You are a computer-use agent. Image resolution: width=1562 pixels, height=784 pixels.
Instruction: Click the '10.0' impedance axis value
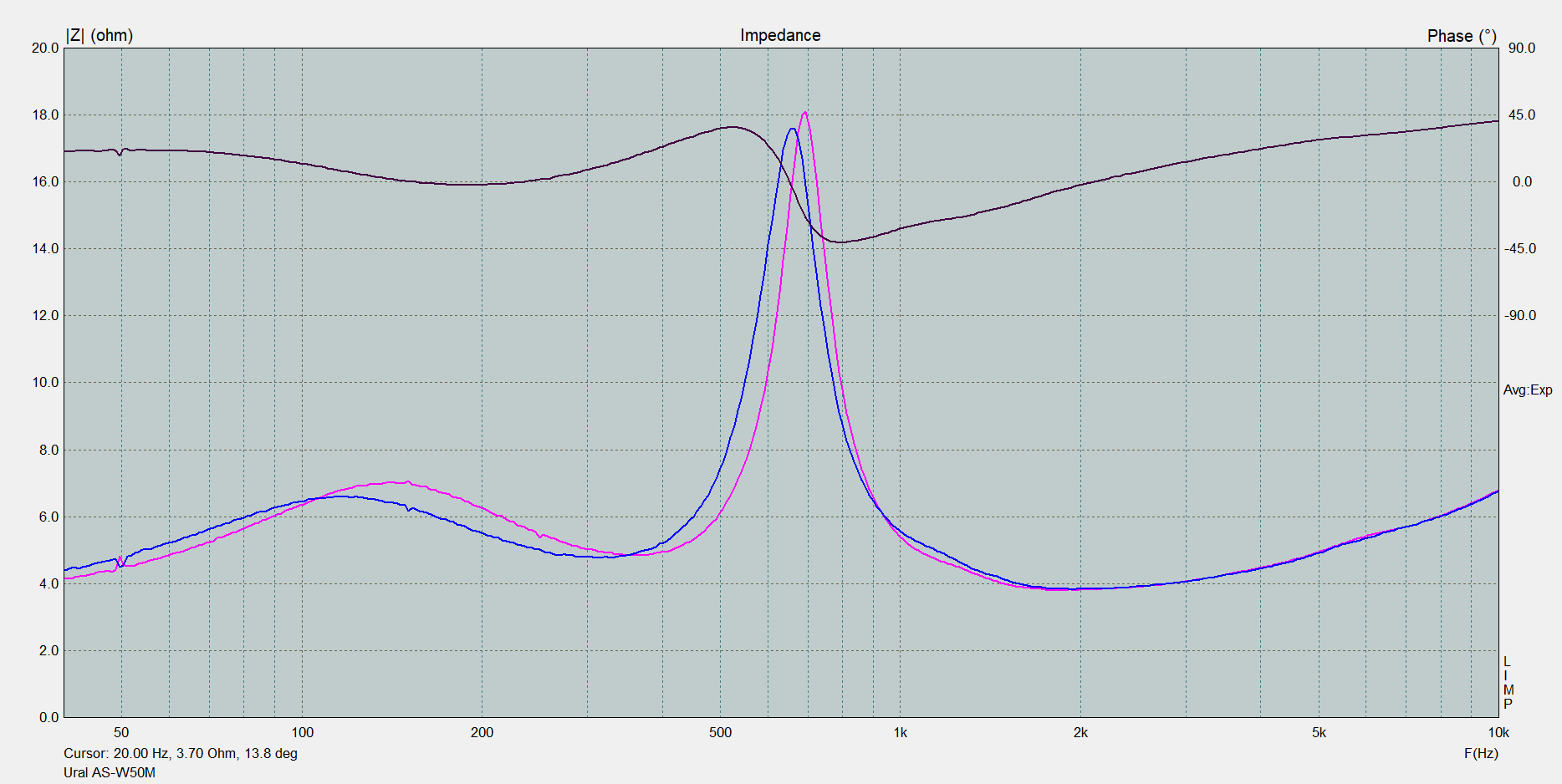point(45,382)
